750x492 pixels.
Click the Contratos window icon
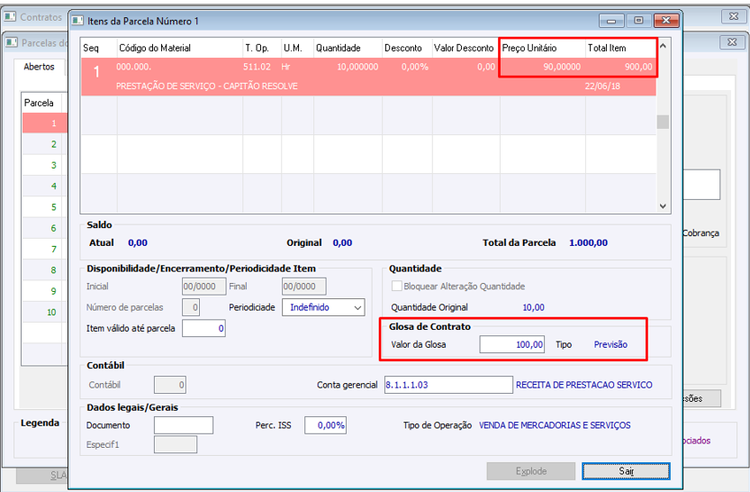10,17
